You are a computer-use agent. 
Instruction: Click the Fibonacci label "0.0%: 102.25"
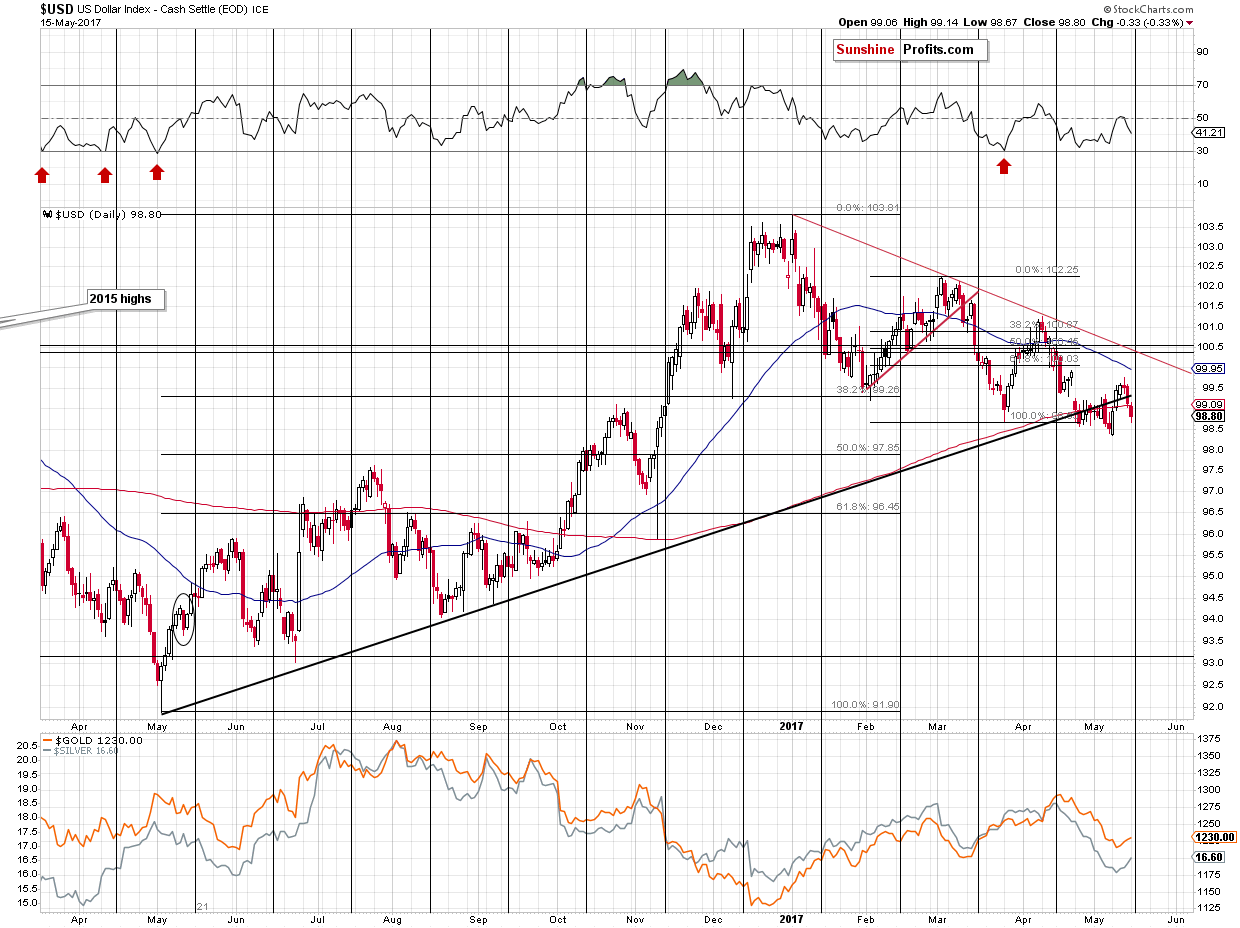coord(1045,270)
